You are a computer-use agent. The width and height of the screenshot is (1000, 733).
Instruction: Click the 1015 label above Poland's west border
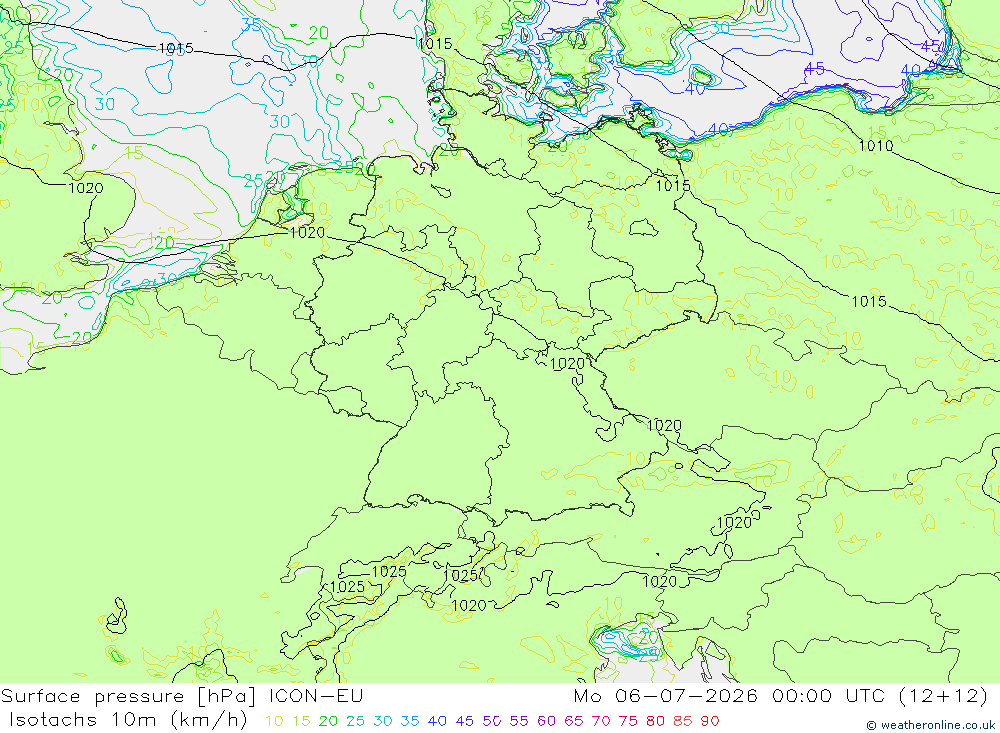(x=673, y=186)
